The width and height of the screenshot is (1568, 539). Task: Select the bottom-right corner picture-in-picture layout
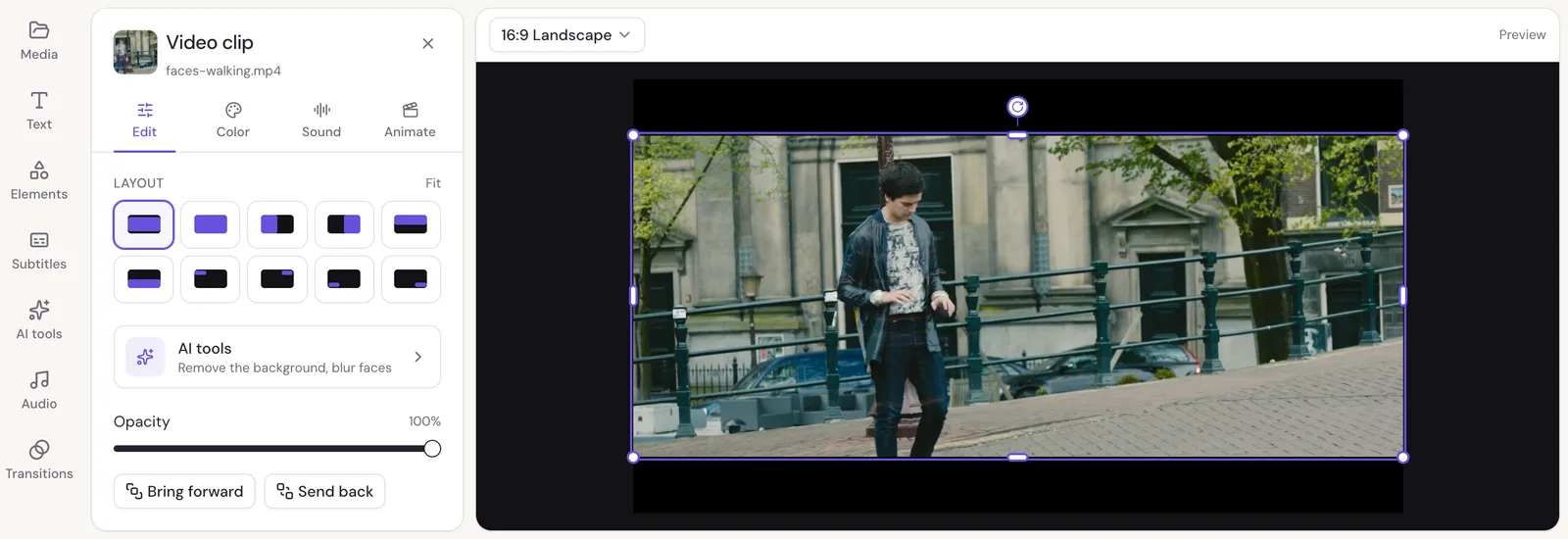[411, 279]
